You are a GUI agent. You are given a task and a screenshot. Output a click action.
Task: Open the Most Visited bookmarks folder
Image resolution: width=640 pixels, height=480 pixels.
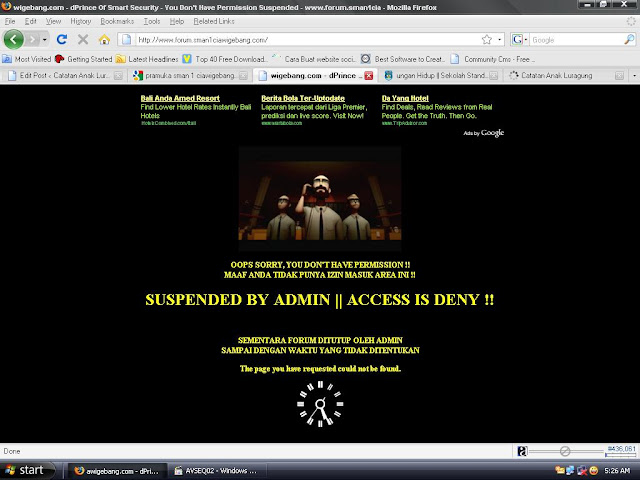pos(27,59)
